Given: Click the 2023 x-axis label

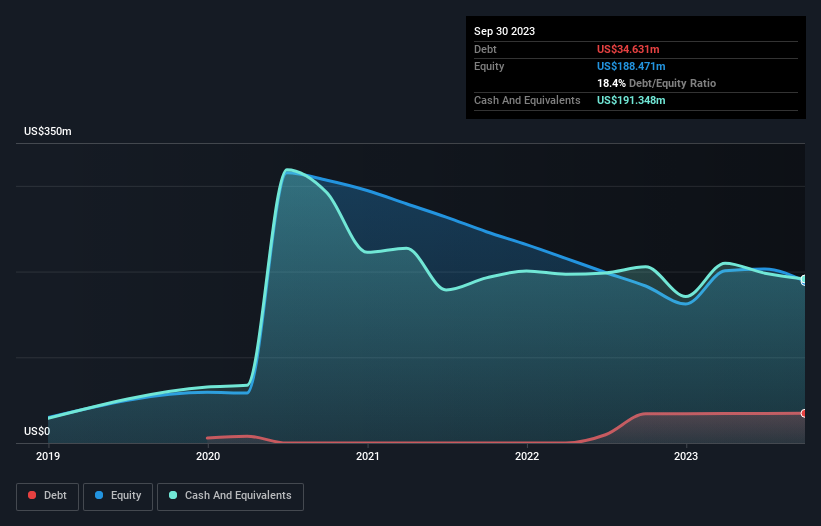Looking at the screenshot, I should (686, 456).
